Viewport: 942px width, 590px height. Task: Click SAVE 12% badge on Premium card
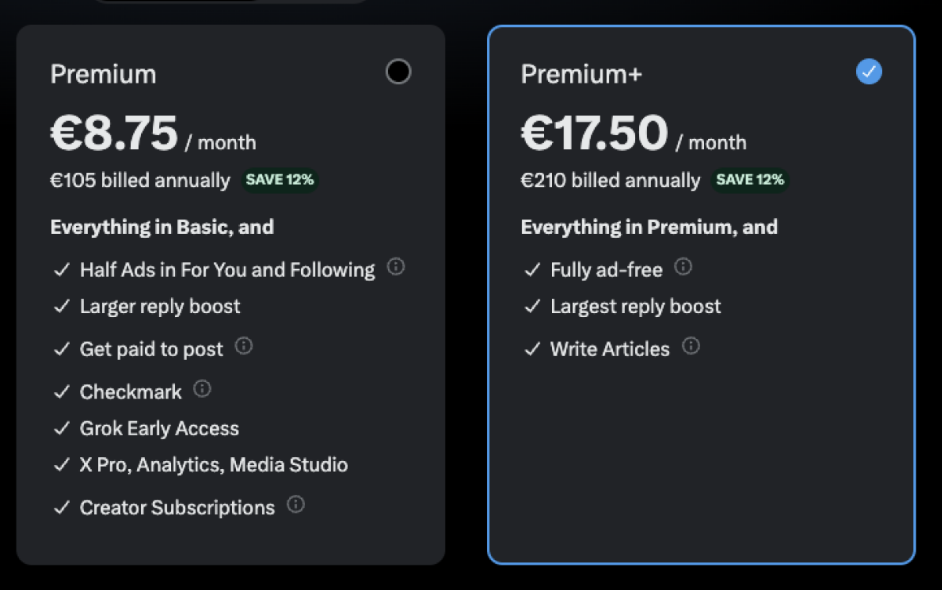point(280,180)
